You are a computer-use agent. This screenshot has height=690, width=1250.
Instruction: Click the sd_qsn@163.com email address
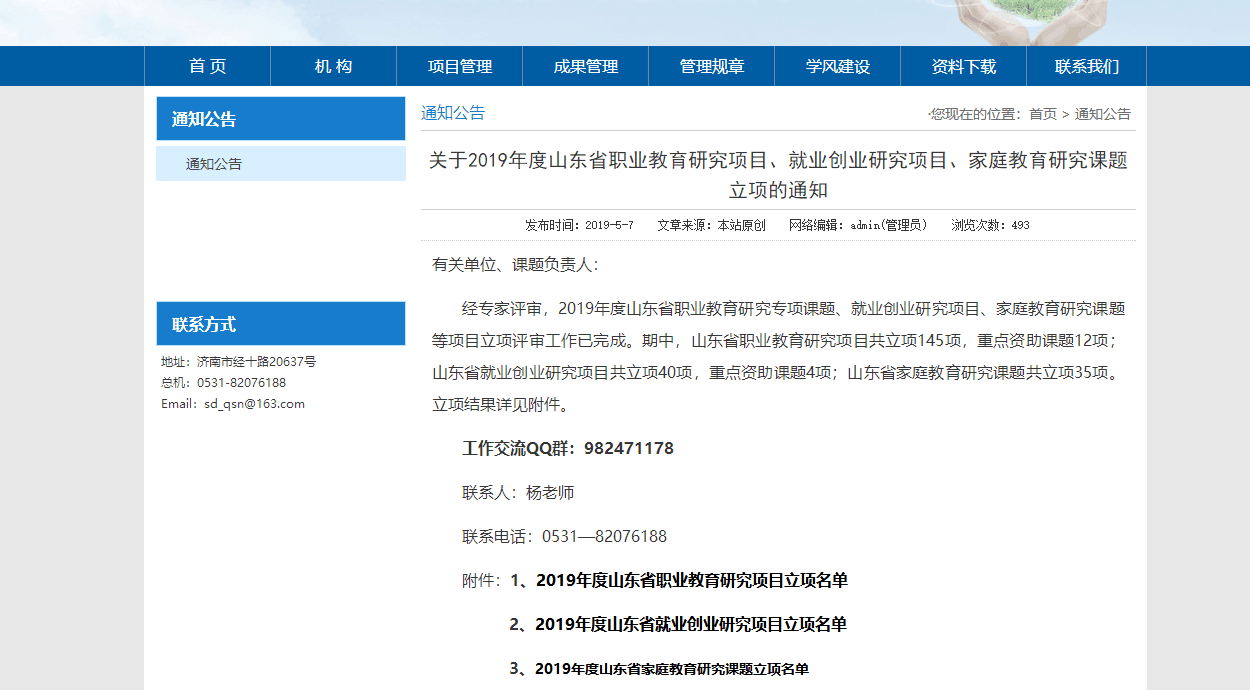pos(254,404)
